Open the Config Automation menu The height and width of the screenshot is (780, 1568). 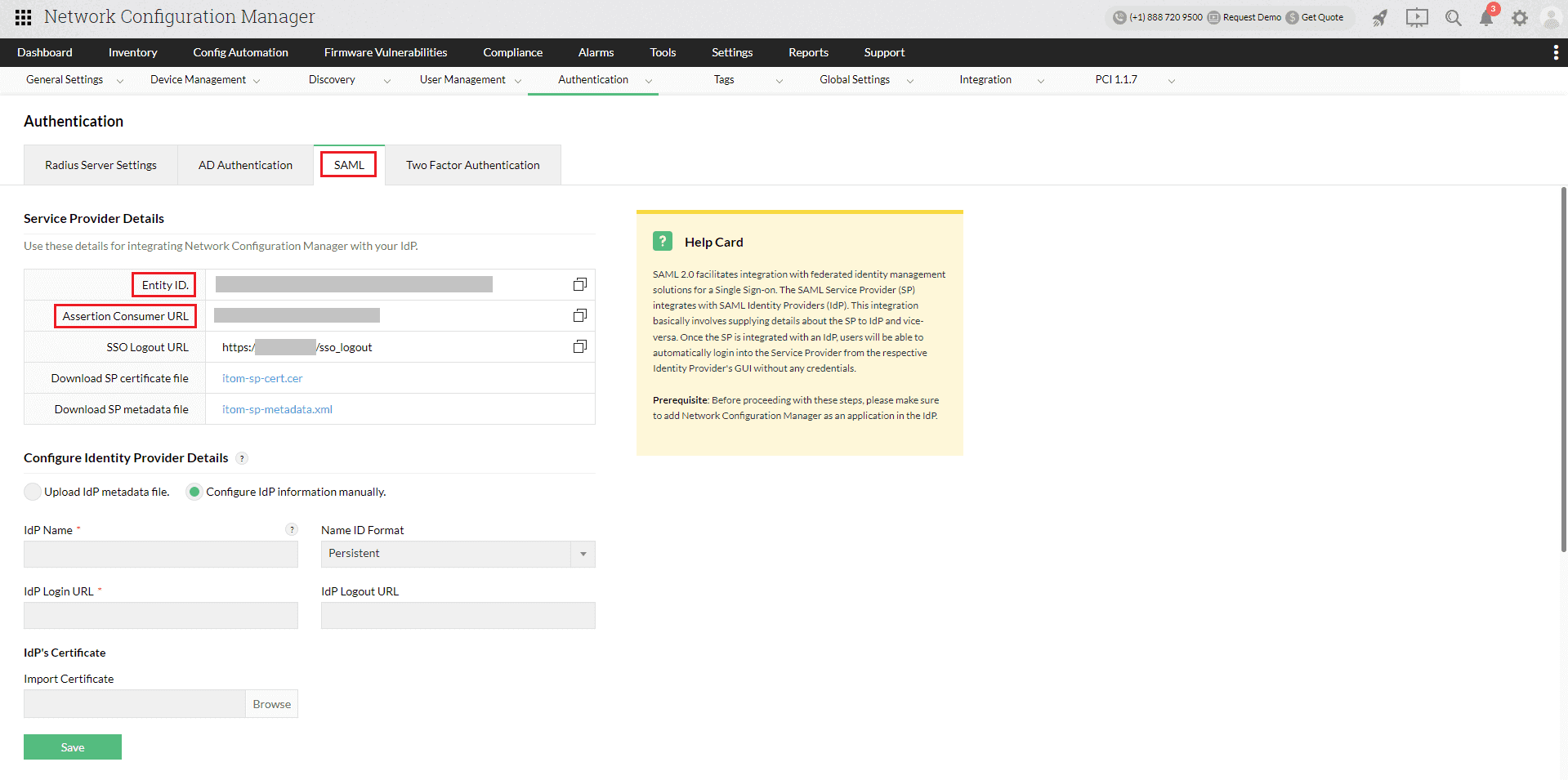(241, 52)
